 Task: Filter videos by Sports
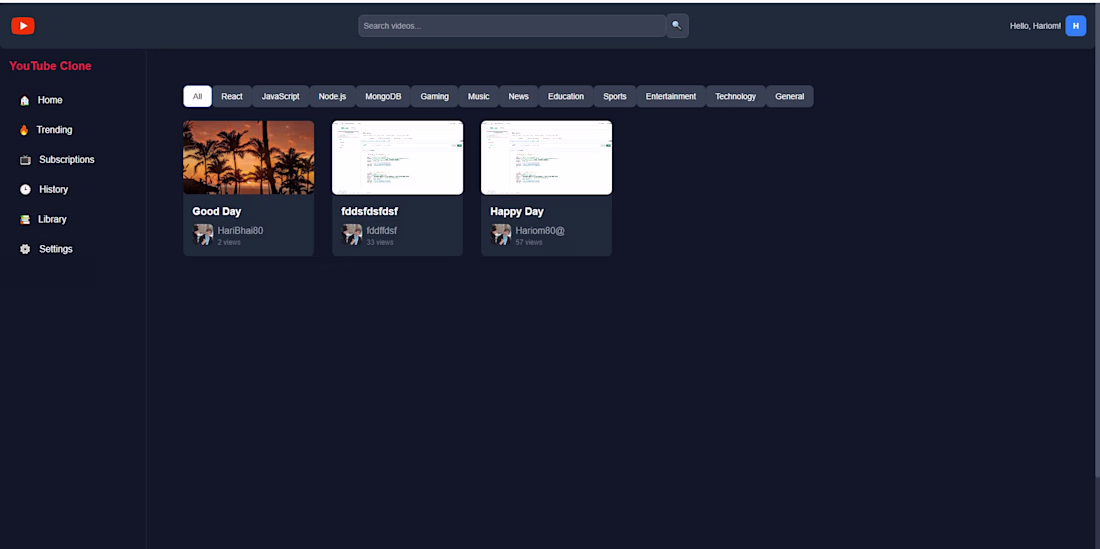pyautogui.click(x=615, y=96)
